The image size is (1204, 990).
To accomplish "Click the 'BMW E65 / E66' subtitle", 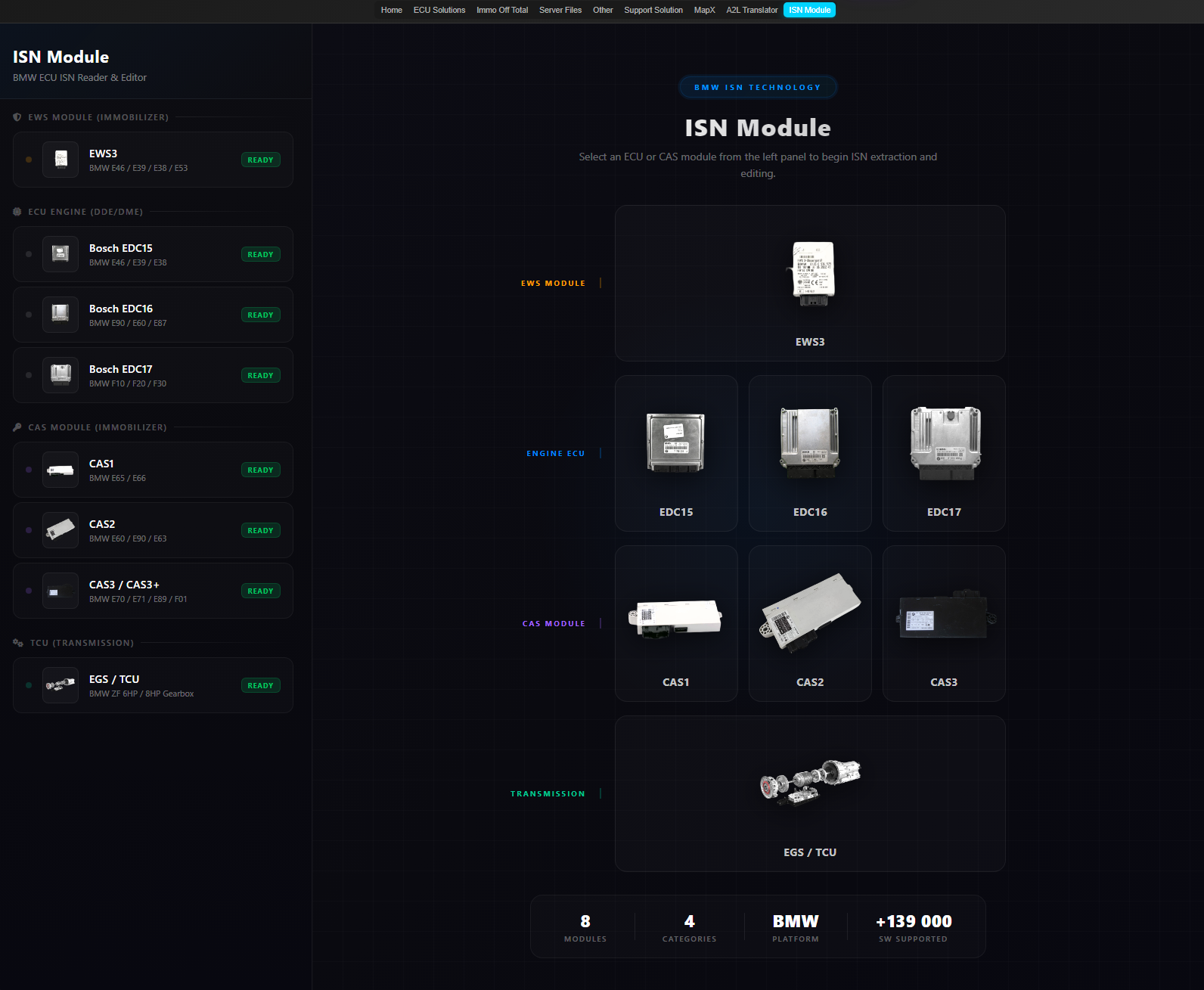I will 117,478.
